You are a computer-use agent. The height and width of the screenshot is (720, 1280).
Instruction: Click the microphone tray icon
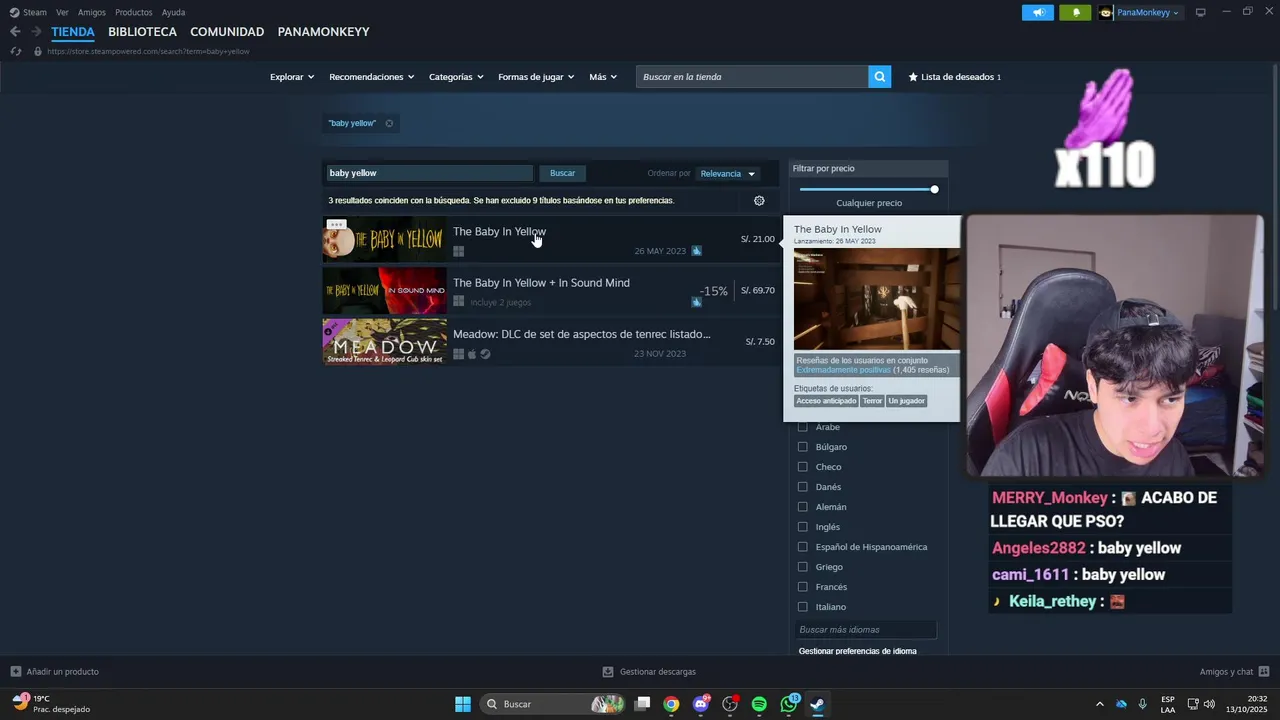click(1142, 704)
